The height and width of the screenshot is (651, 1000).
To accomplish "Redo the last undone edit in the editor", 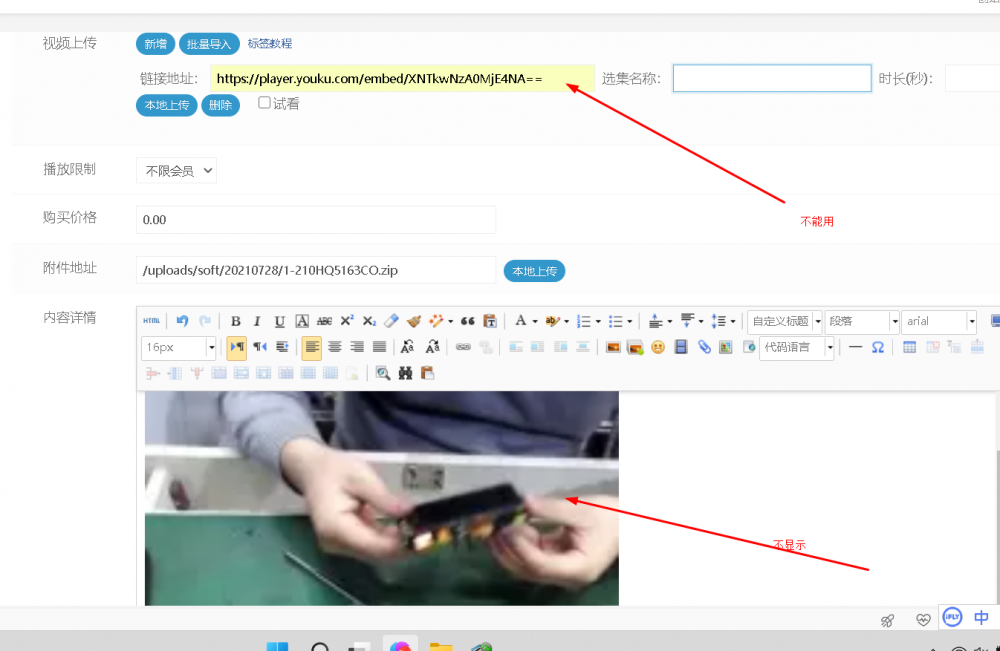I will pos(205,321).
